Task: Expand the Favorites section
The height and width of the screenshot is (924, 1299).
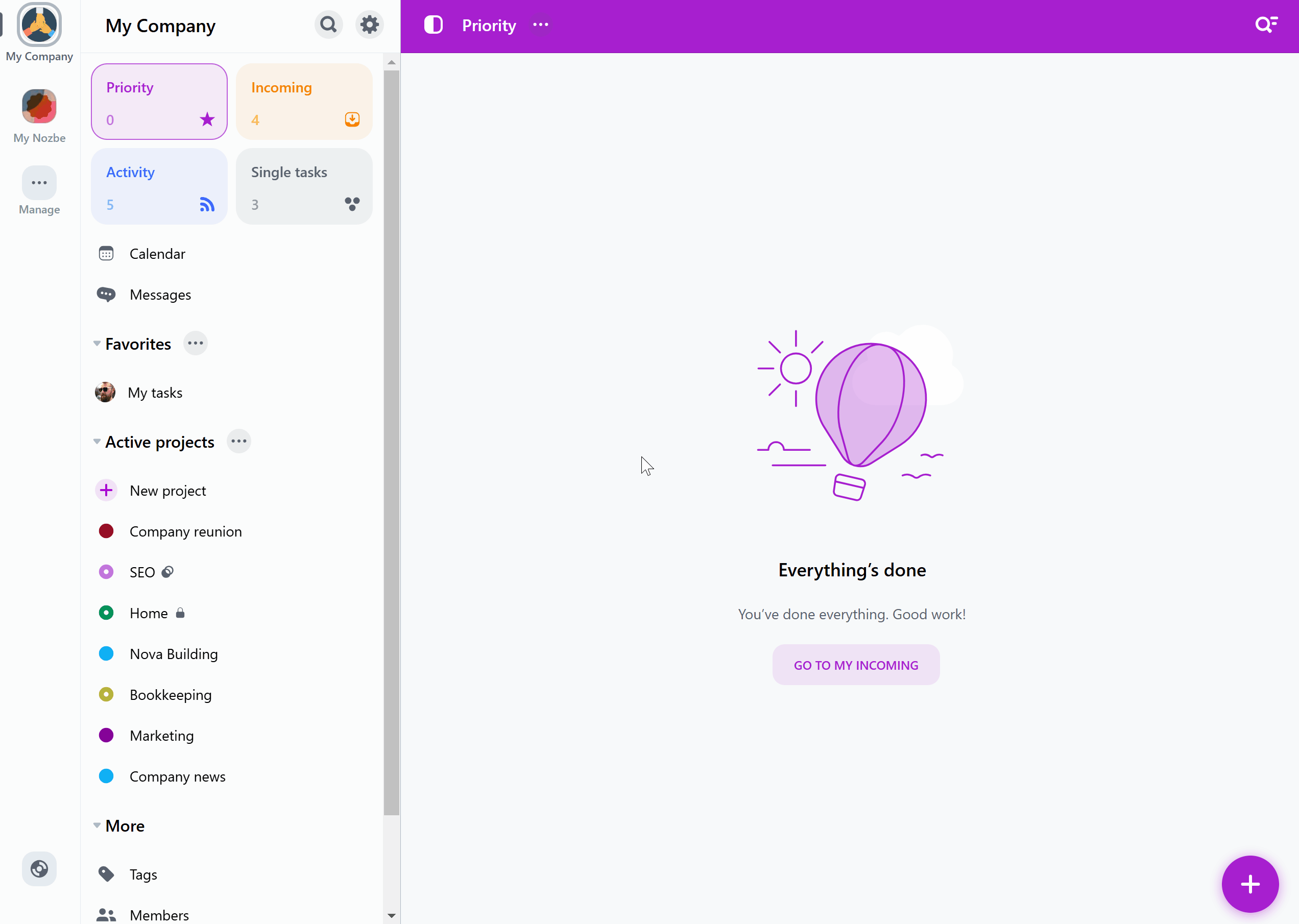Action: tap(97, 344)
